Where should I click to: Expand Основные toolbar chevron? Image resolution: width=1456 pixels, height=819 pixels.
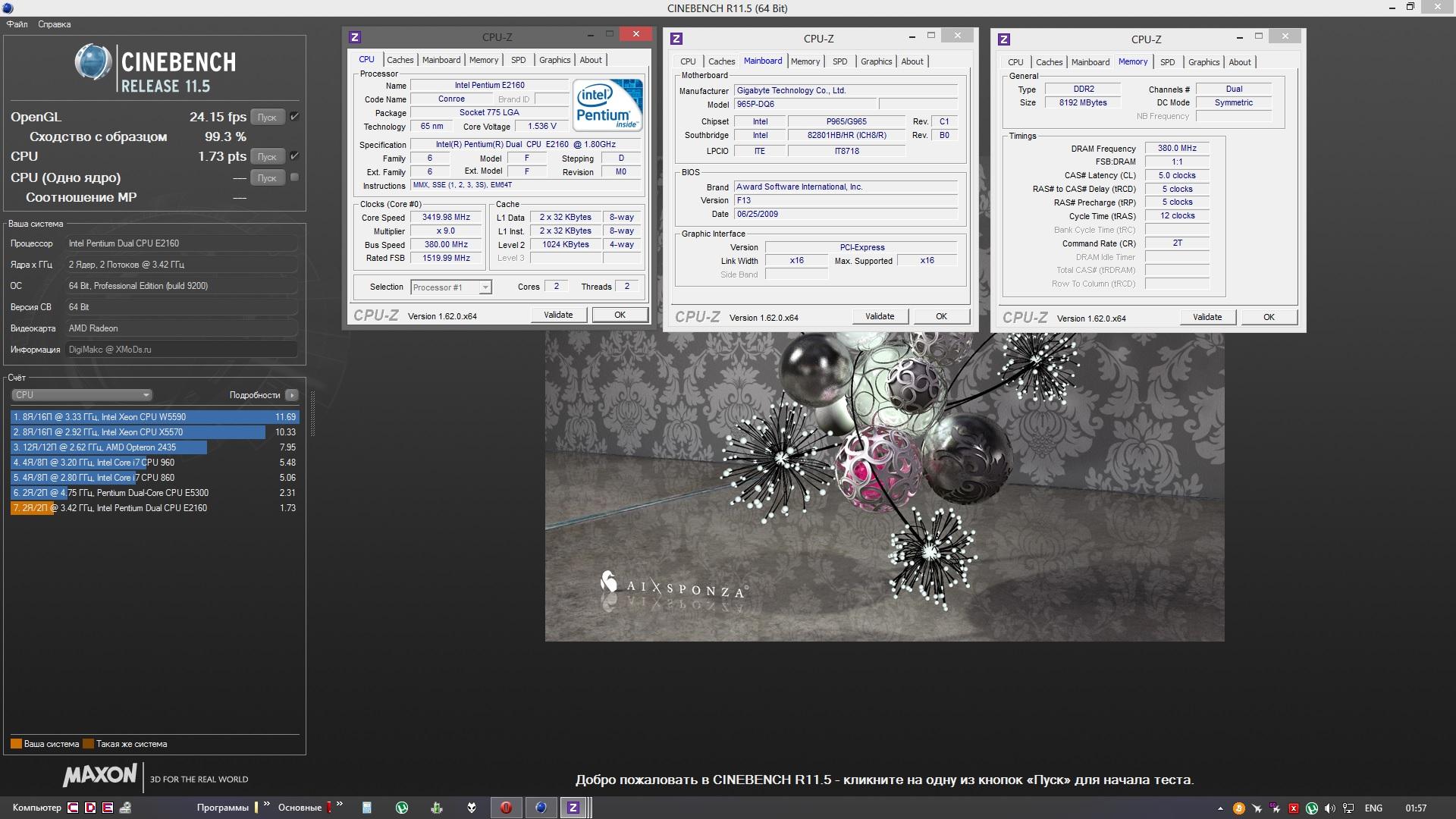pos(340,805)
